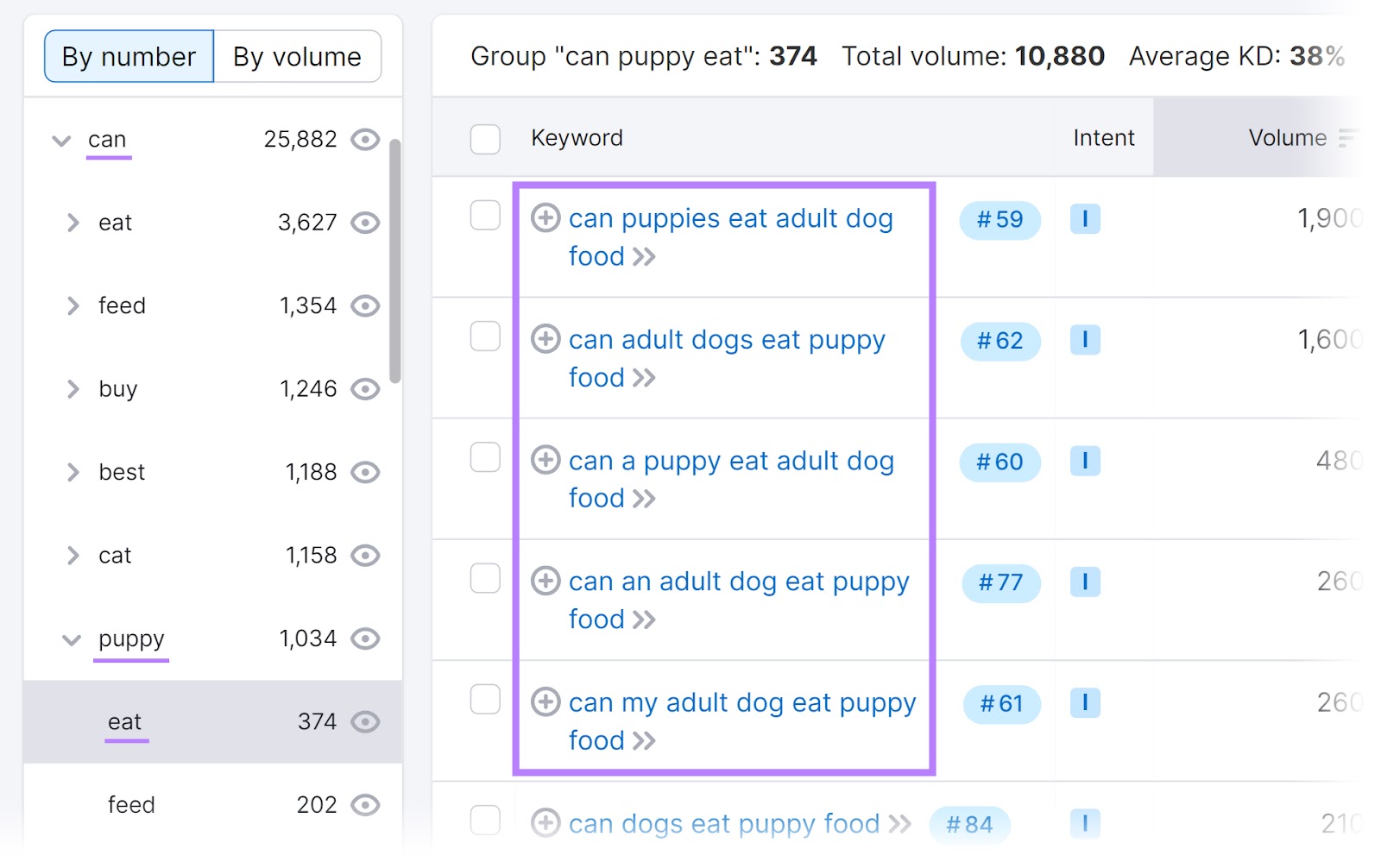
Task: Collapse the "can" keyword group
Action: tap(60, 141)
